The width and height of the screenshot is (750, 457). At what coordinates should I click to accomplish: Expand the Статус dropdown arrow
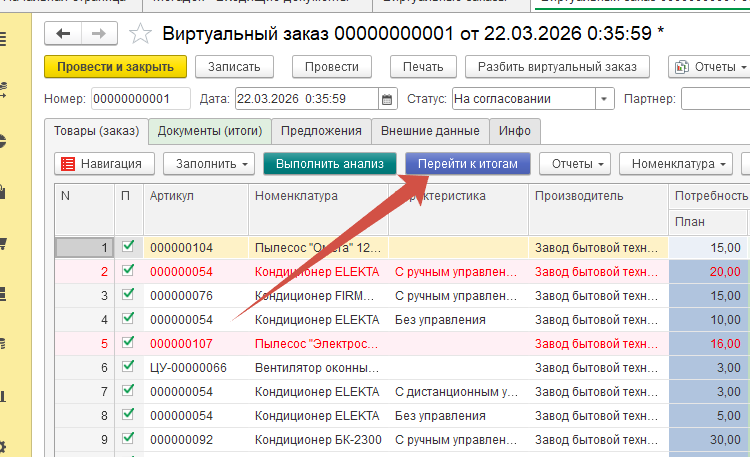tap(604, 99)
